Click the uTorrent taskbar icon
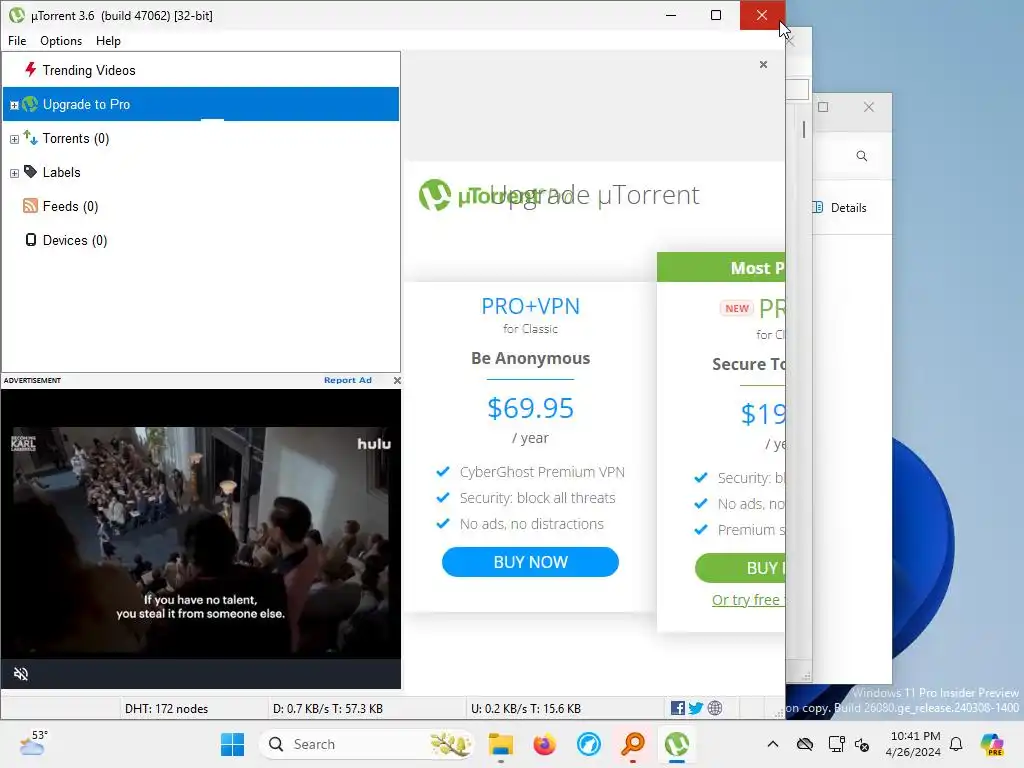Image resolution: width=1024 pixels, height=768 pixels. coord(677,744)
